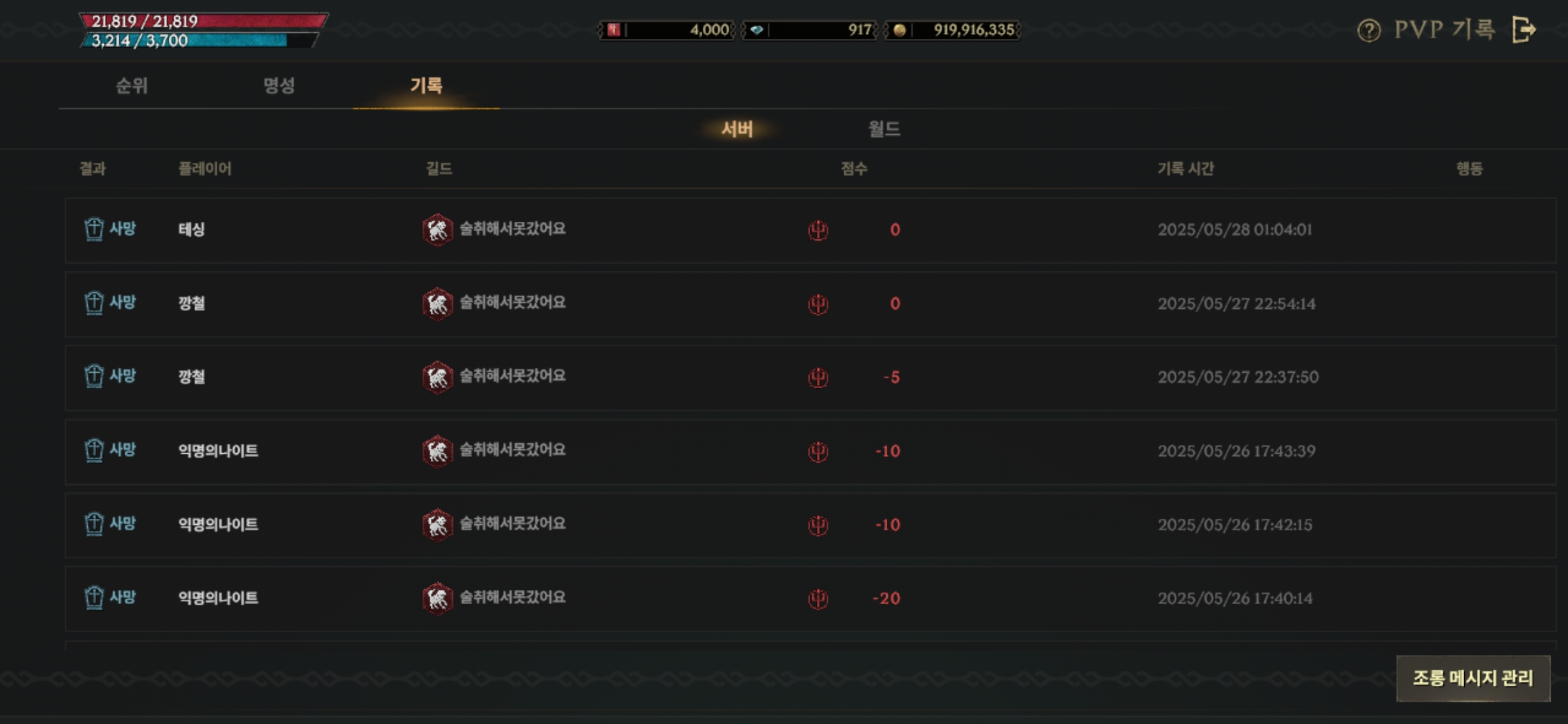Viewport: 1568px width, 724px height.
Task: Select the 기록 tab
Action: (426, 86)
